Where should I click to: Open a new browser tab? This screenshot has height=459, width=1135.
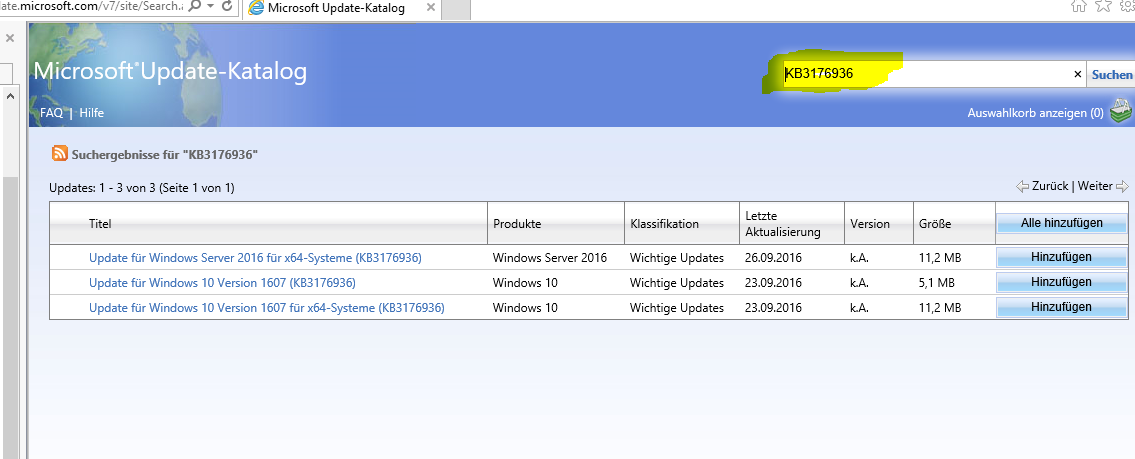(455, 9)
